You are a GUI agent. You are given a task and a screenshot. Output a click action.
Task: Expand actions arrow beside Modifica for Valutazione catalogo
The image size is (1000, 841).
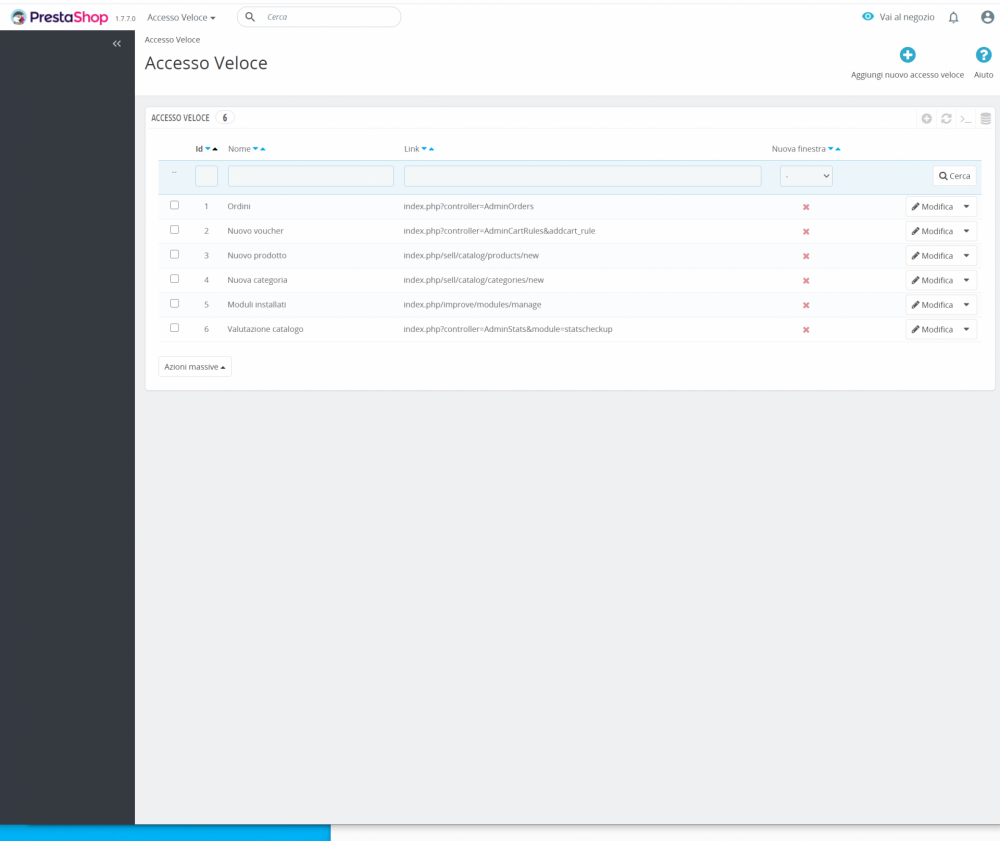[x=967, y=329]
